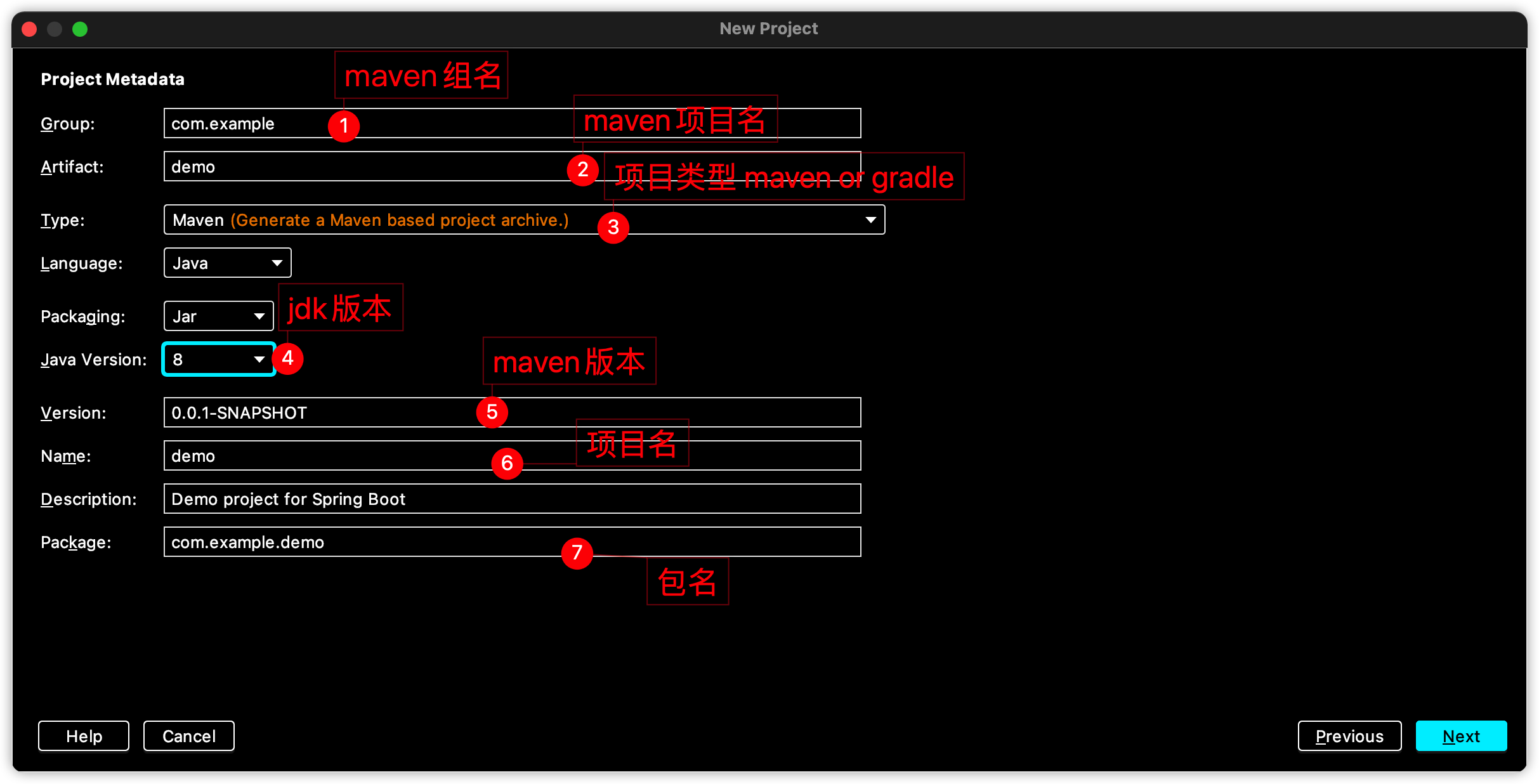Click the Artifact input field
This screenshot has height=784, width=1539.
click(x=512, y=166)
